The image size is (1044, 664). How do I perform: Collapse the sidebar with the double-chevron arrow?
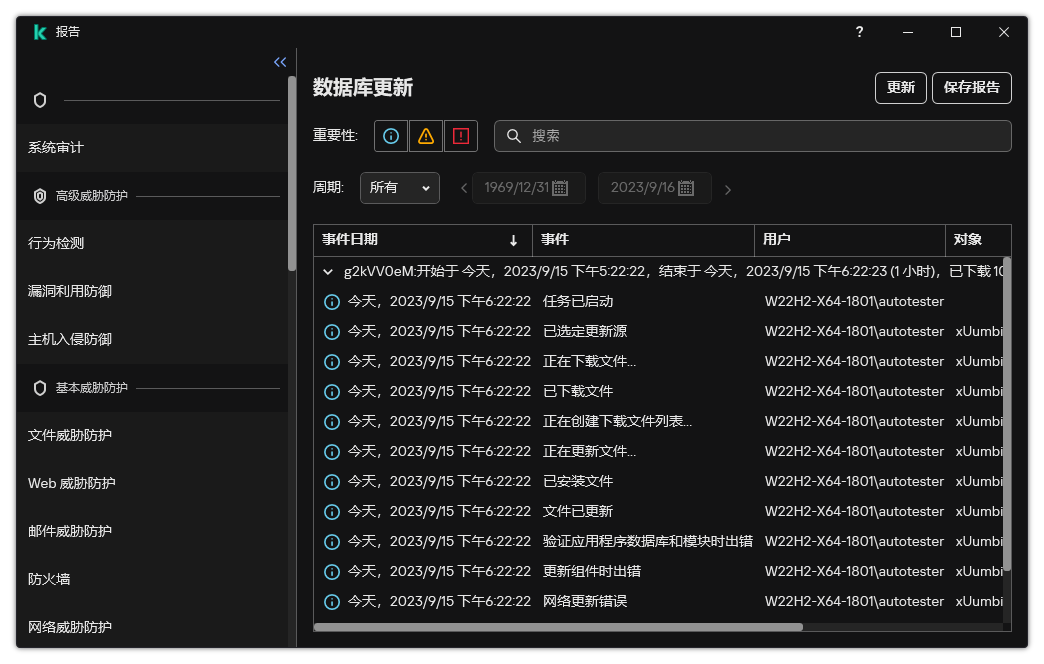[279, 61]
